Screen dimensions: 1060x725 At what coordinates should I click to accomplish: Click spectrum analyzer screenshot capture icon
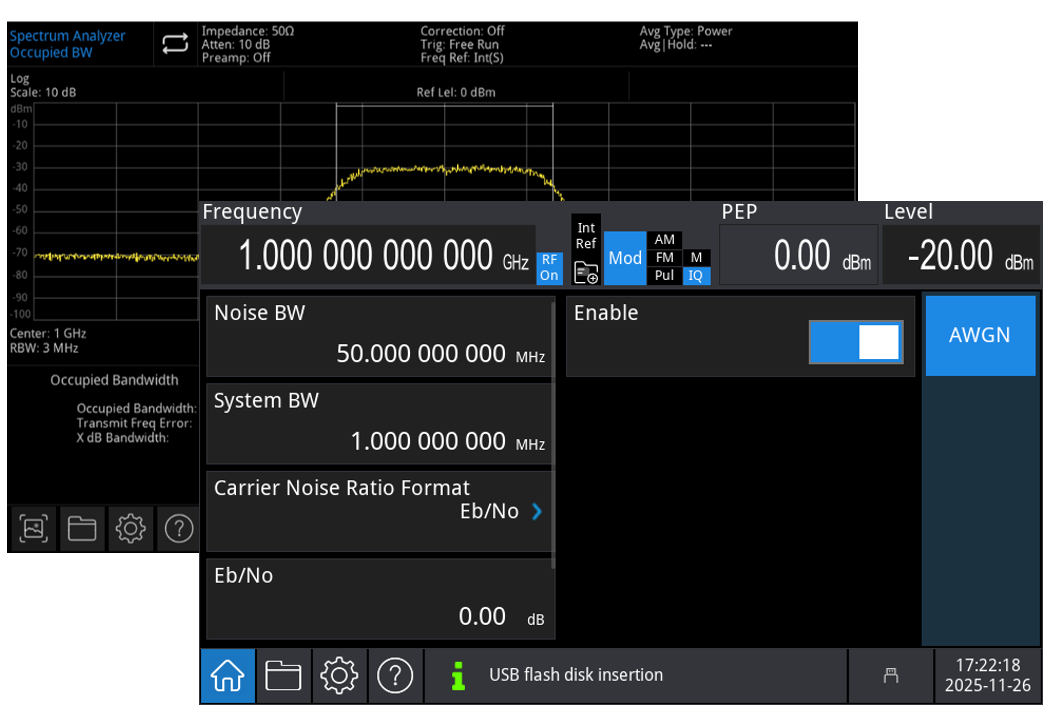click(34, 529)
